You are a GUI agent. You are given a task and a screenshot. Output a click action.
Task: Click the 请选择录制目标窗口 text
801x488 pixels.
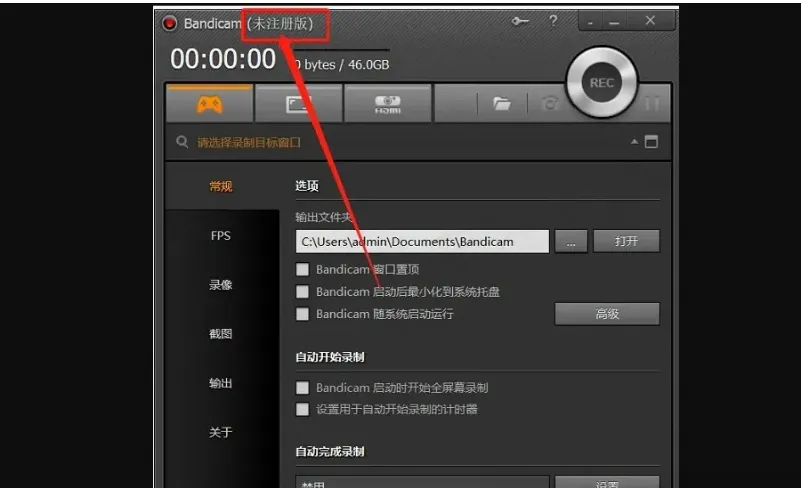pyautogui.click(x=249, y=143)
